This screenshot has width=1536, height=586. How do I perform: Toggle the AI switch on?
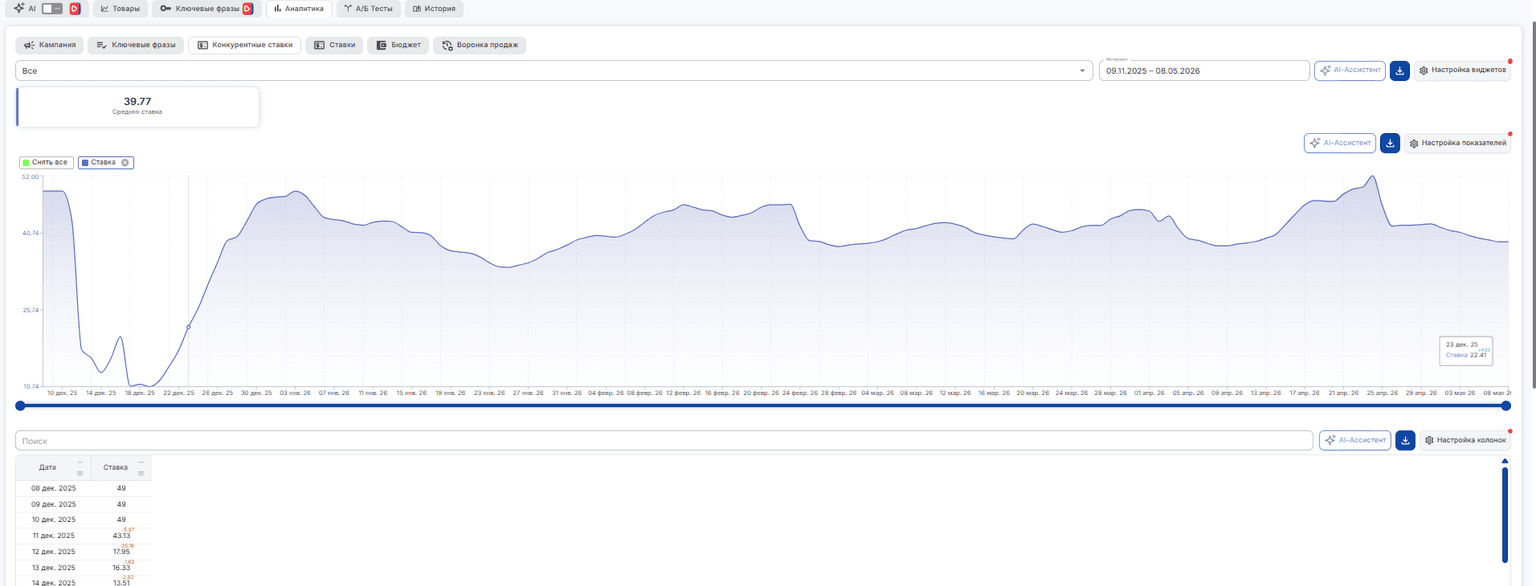(52, 8)
